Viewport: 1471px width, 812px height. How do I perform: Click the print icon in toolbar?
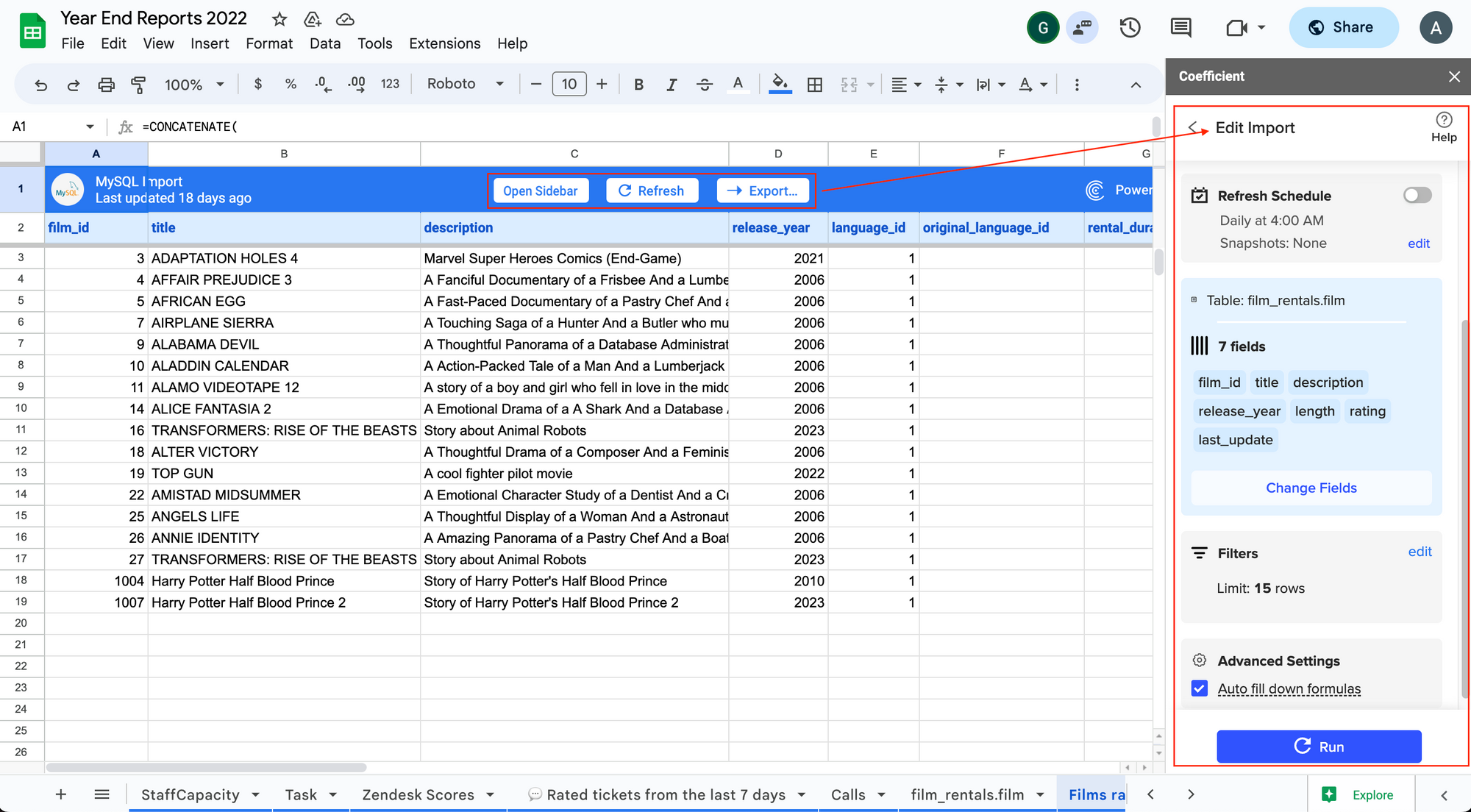(106, 85)
